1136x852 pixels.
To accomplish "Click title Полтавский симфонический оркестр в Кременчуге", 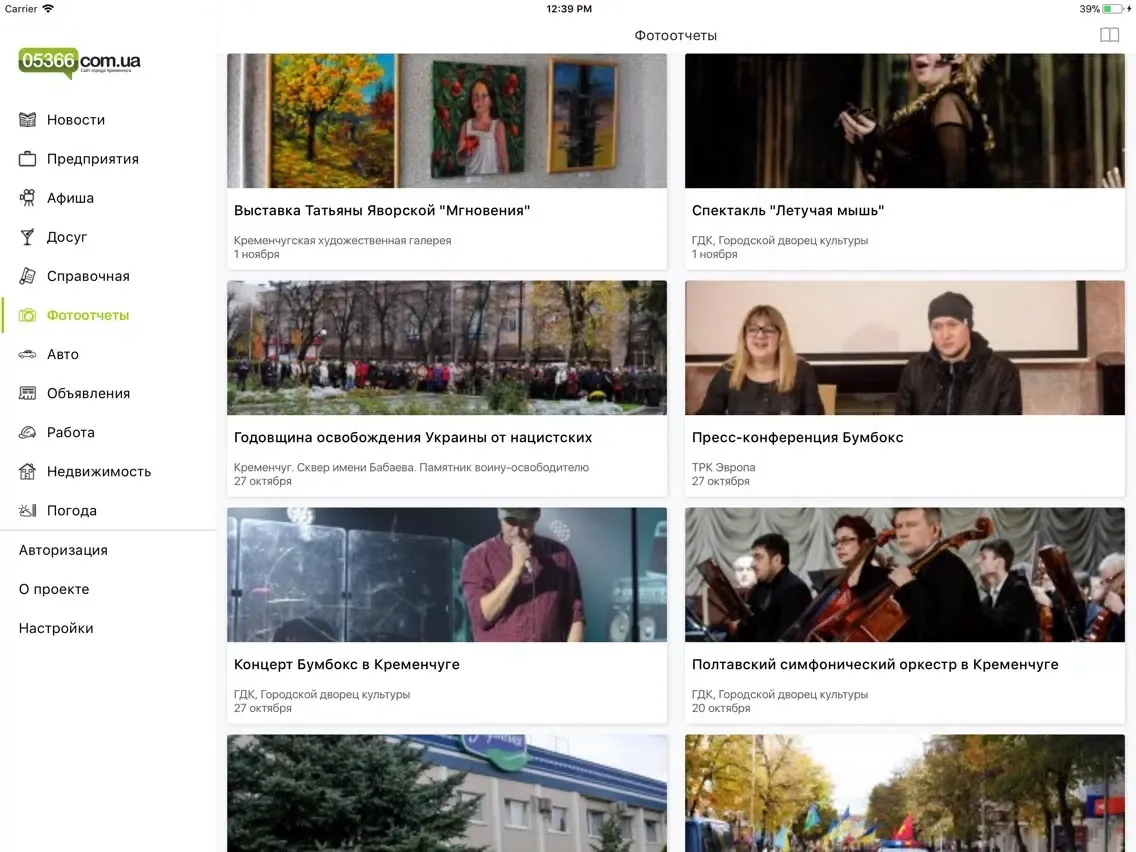I will (x=875, y=664).
